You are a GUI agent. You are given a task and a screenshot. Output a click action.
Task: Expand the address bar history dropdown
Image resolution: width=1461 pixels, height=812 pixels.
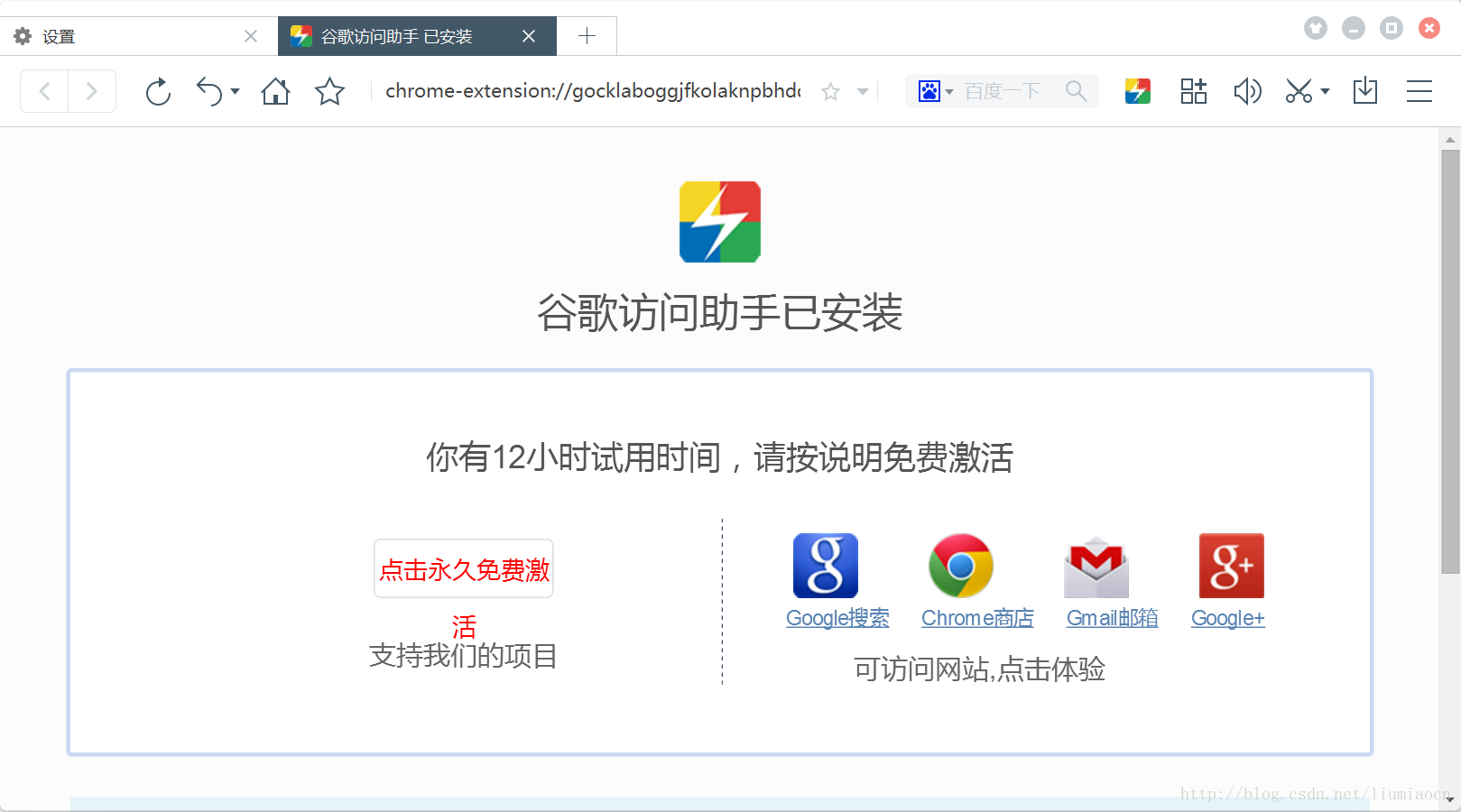click(863, 91)
